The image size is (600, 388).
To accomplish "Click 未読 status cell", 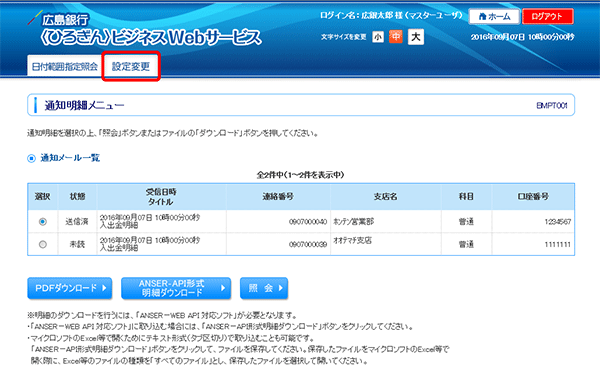I will [x=77, y=244].
